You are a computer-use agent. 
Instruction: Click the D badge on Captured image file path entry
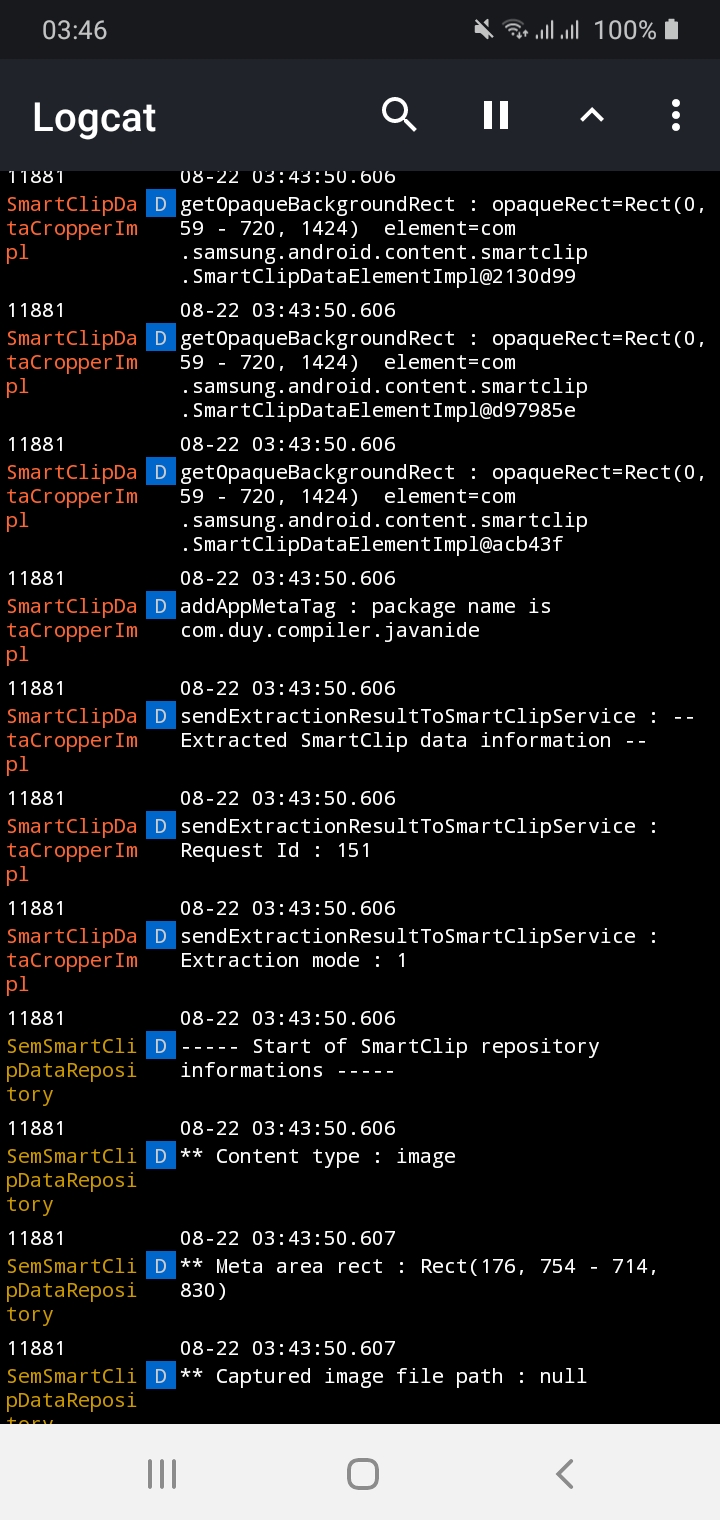click(160, 1376)
